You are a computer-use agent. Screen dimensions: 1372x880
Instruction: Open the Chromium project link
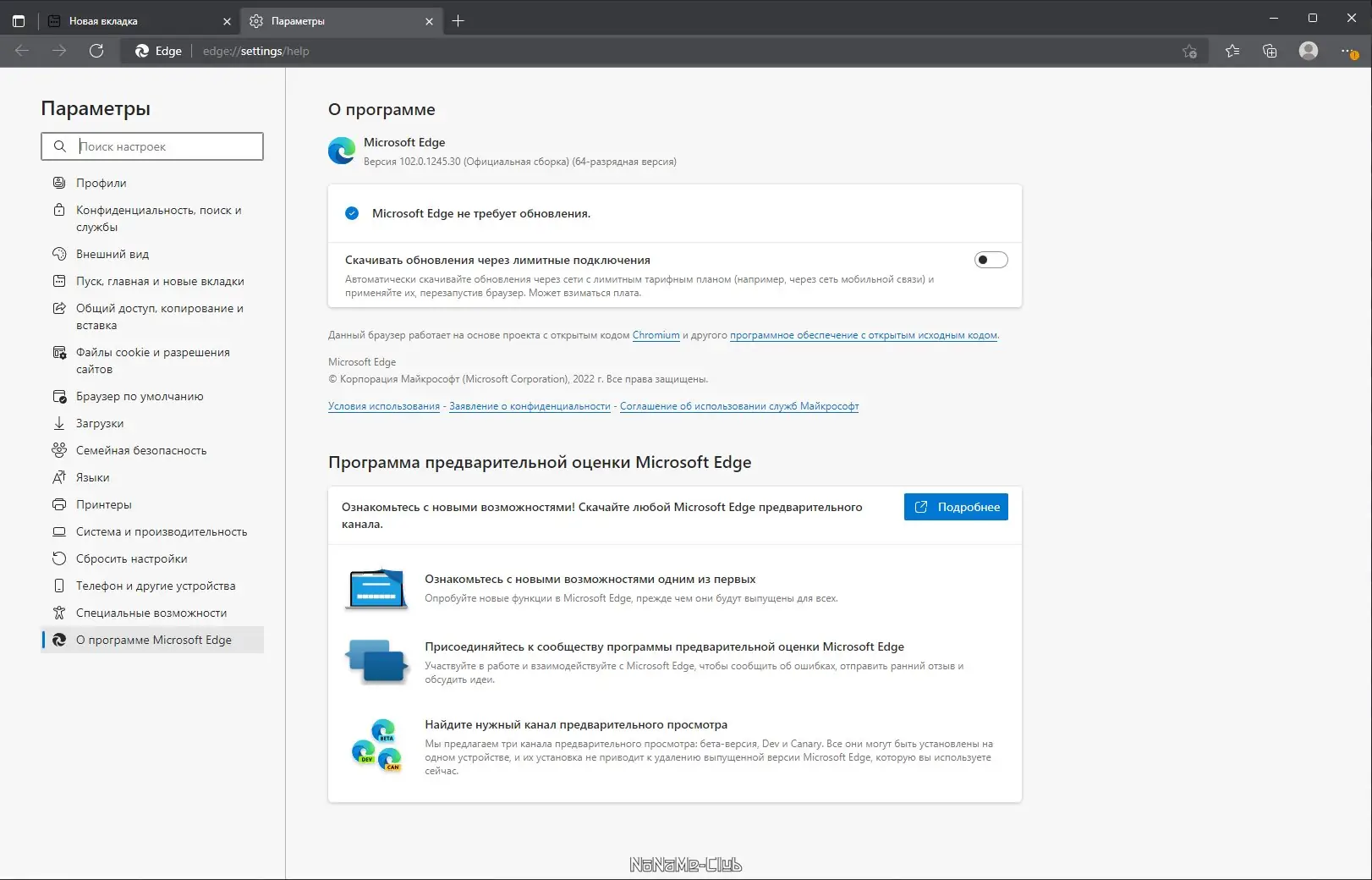[656, 335]
